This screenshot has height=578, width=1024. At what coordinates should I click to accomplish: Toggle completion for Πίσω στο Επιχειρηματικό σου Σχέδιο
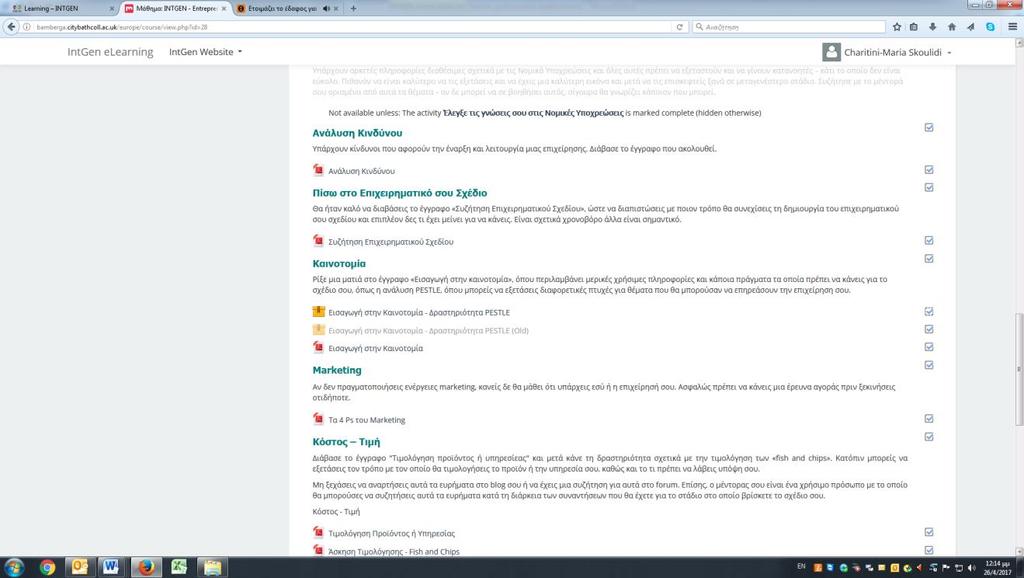tap(929, 187)
